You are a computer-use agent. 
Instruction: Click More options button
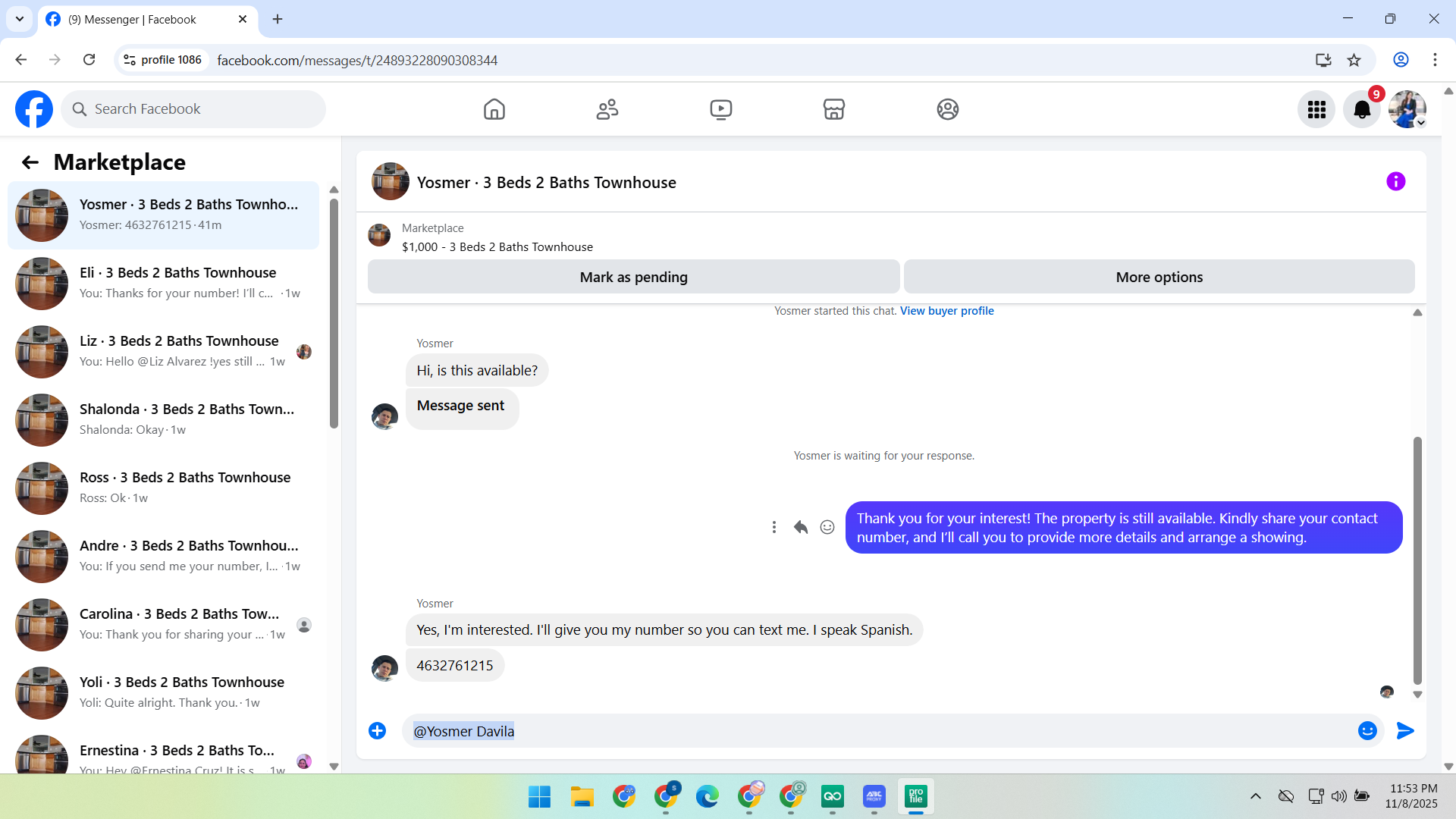(x=1159, y=277)
